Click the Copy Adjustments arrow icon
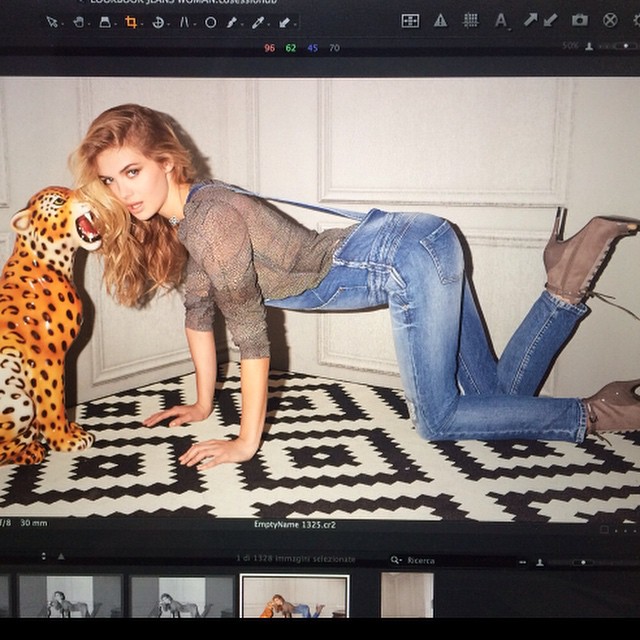Image resolution: width=640 pixels, height=640 pixels. tap(530, 20)
